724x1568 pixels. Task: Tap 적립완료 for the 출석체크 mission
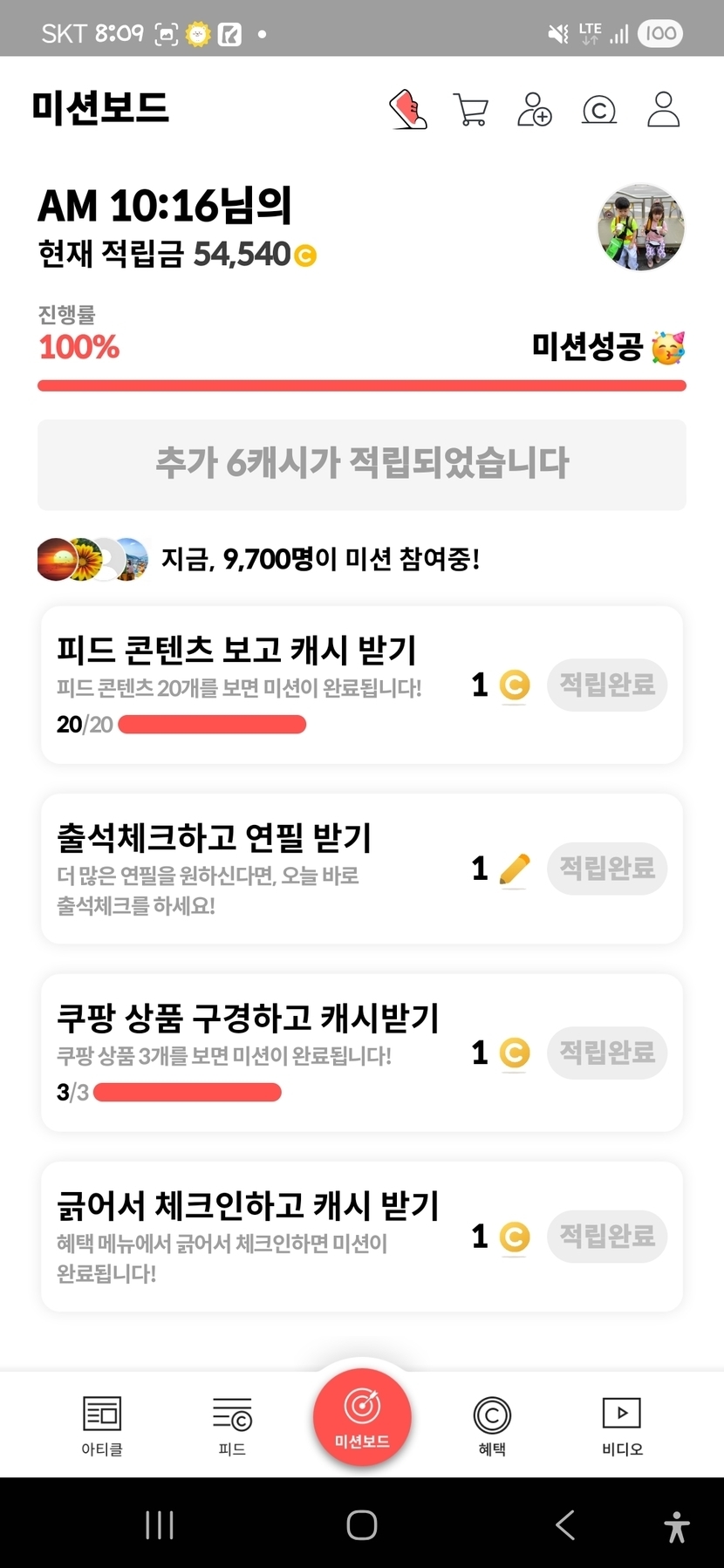click(607, 868)
